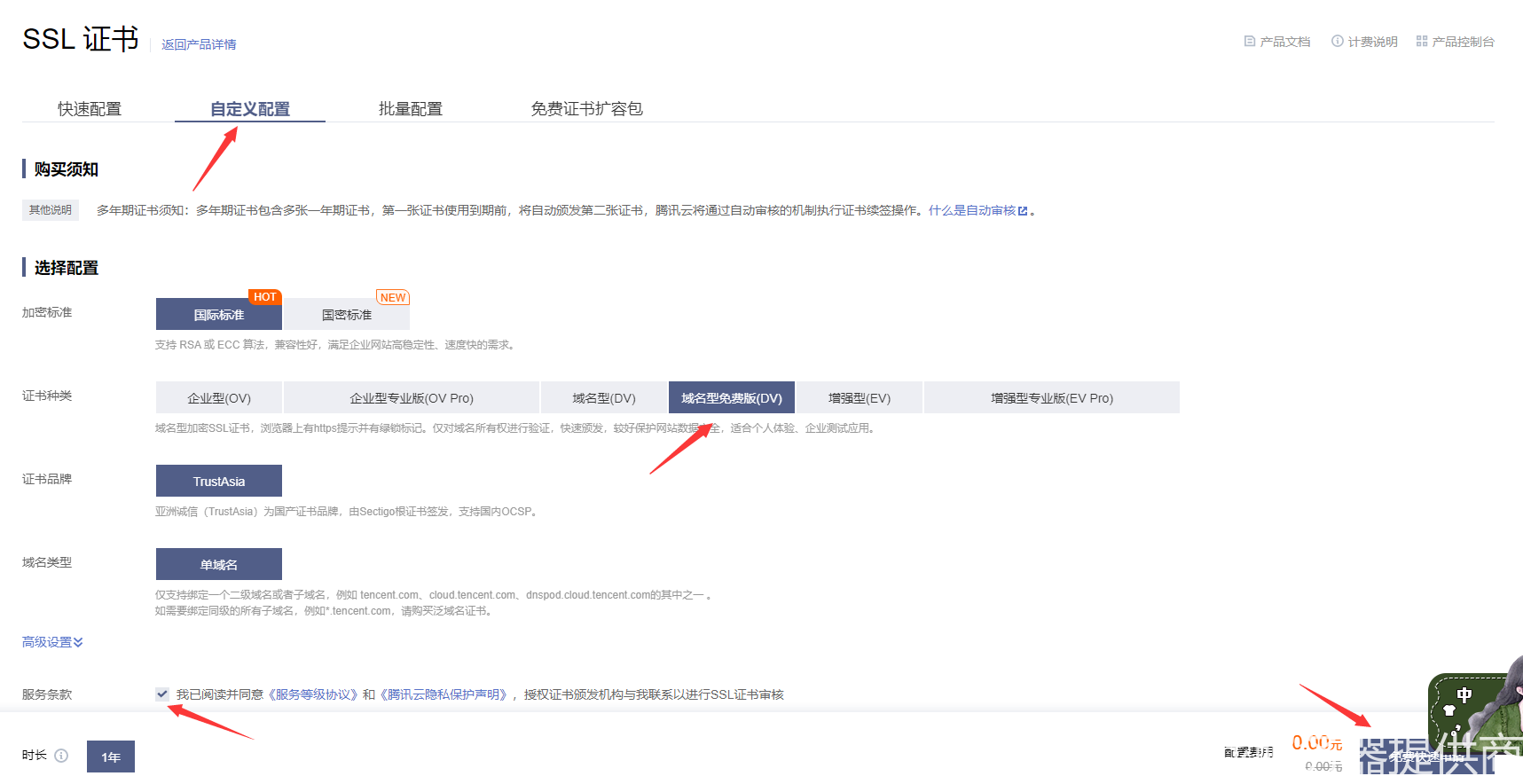Open the 批量配置 tab
Image resolution: width=1523 pixels, height=784 pixels.
click(x=411, y=109)
